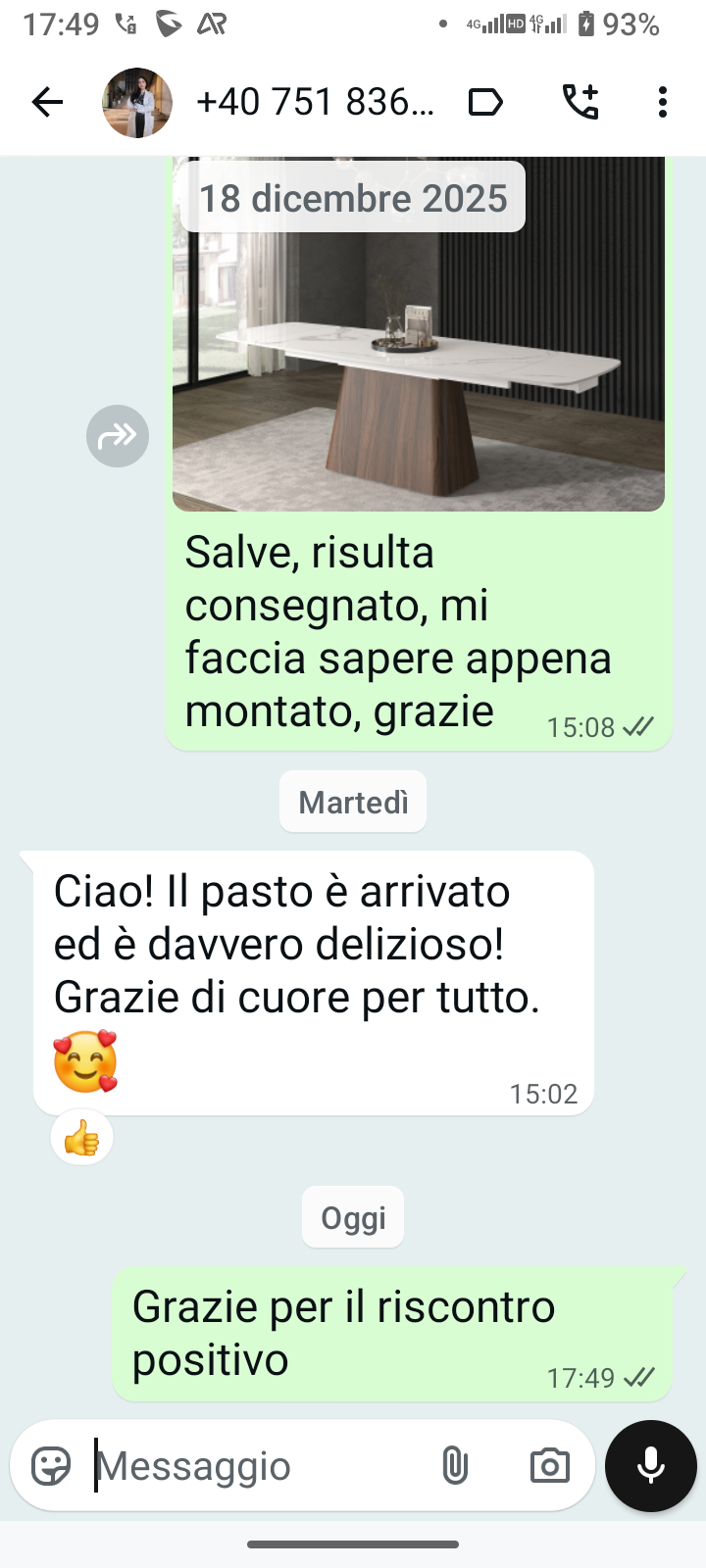Screen dimensions: 706x1568
Task: Open contact profile photo
Action: [x=137, y=102]
